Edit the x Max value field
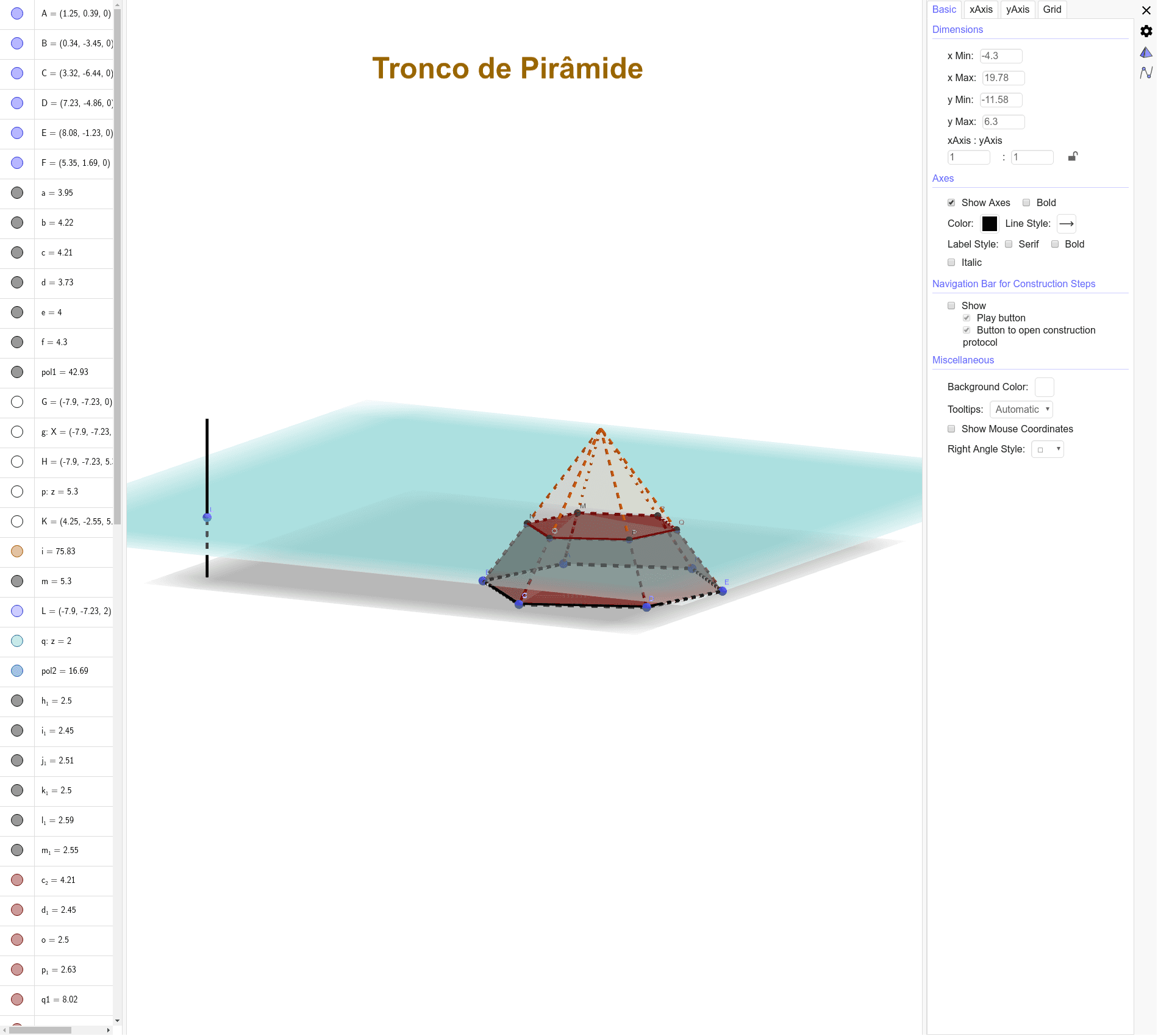 click(x=1003, y=77)
